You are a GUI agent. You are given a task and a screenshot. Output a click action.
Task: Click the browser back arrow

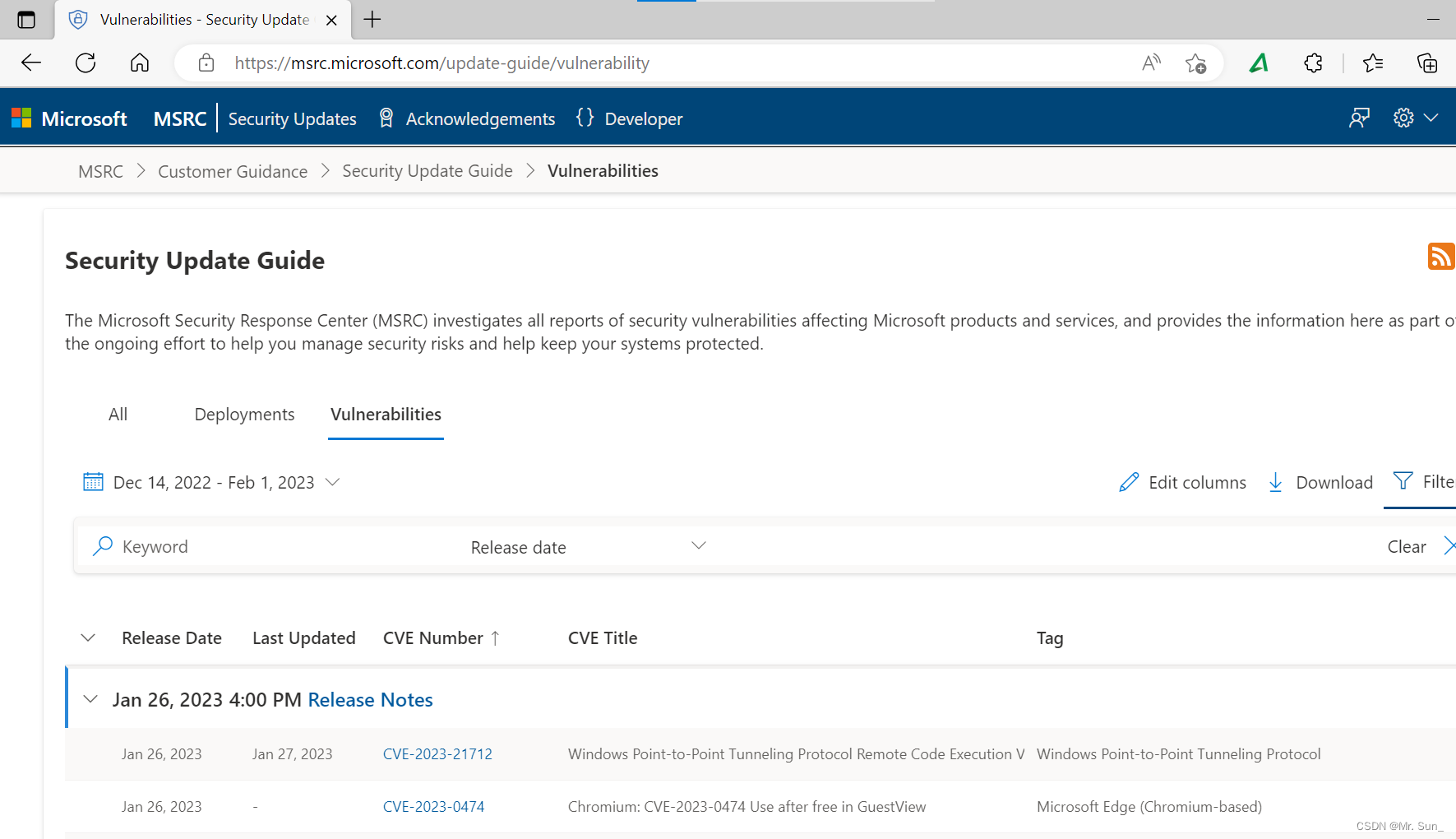[31, 63]
